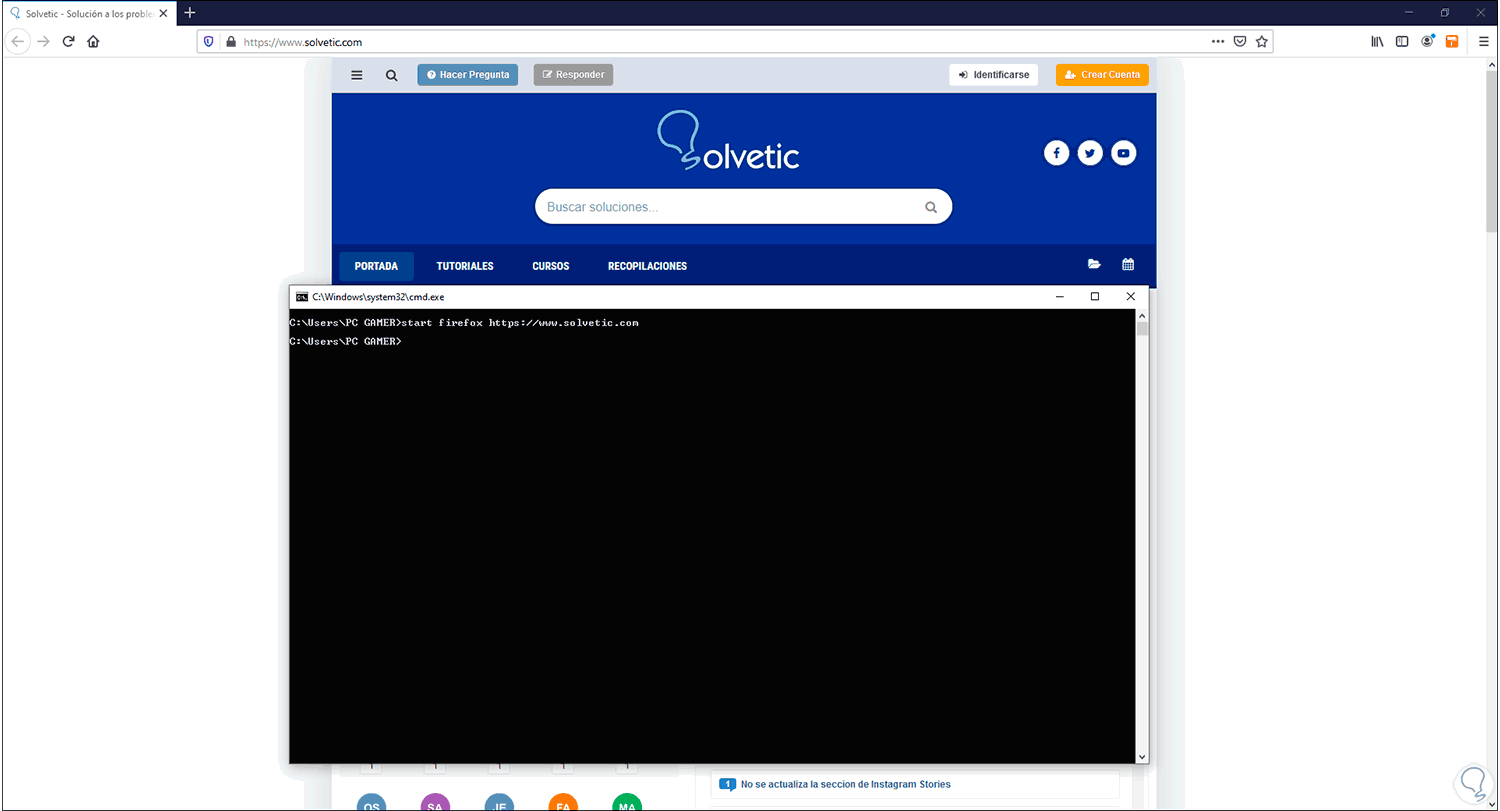Click the Firefox forward arrow
Screen dimensions: 1500x811
click(x=43, y=42)
